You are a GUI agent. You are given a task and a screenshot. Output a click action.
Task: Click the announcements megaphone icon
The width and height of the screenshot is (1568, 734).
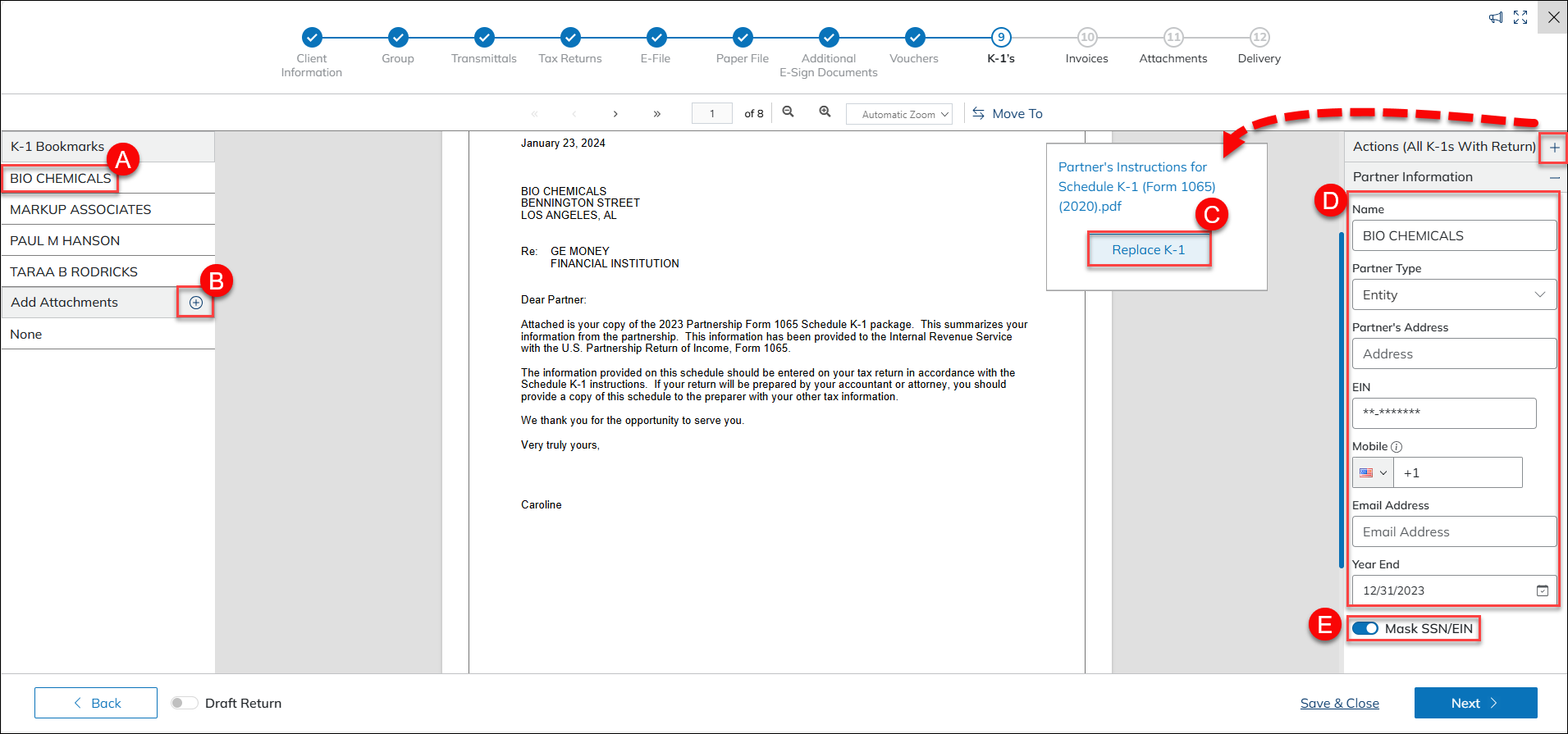coord(1496,18)
